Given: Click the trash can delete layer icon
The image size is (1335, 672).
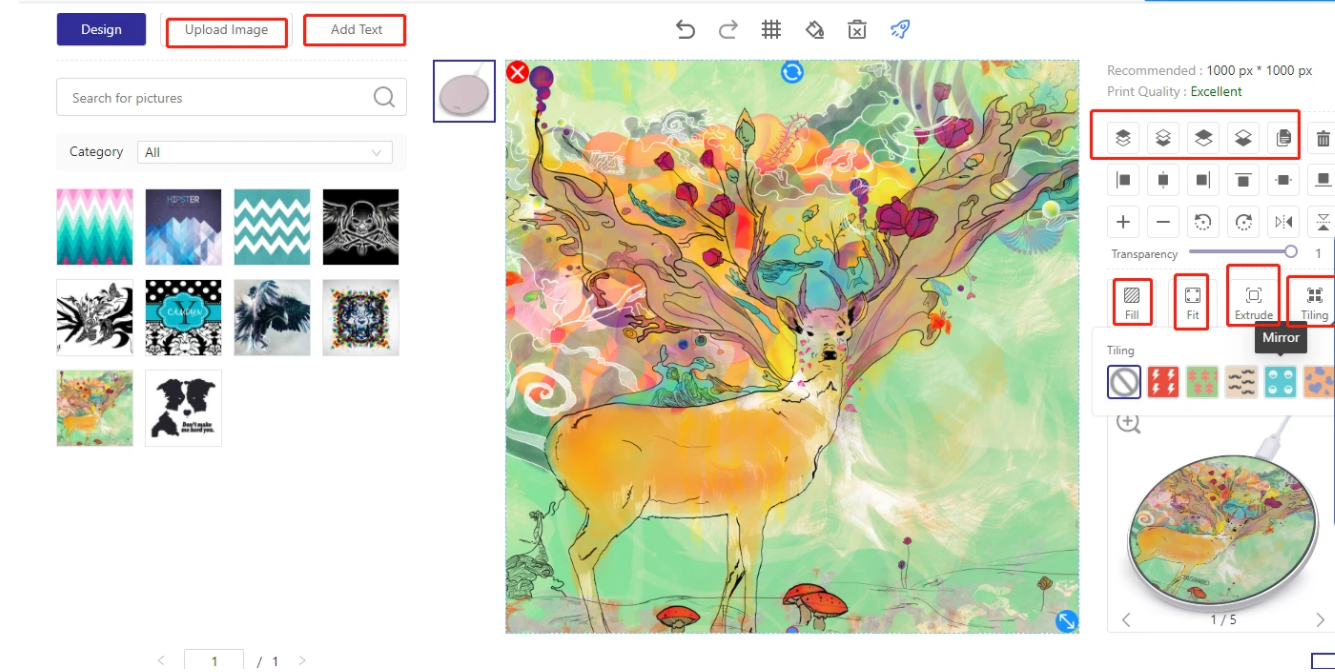Looking at the screenshot, I should tap(1323, 139).
